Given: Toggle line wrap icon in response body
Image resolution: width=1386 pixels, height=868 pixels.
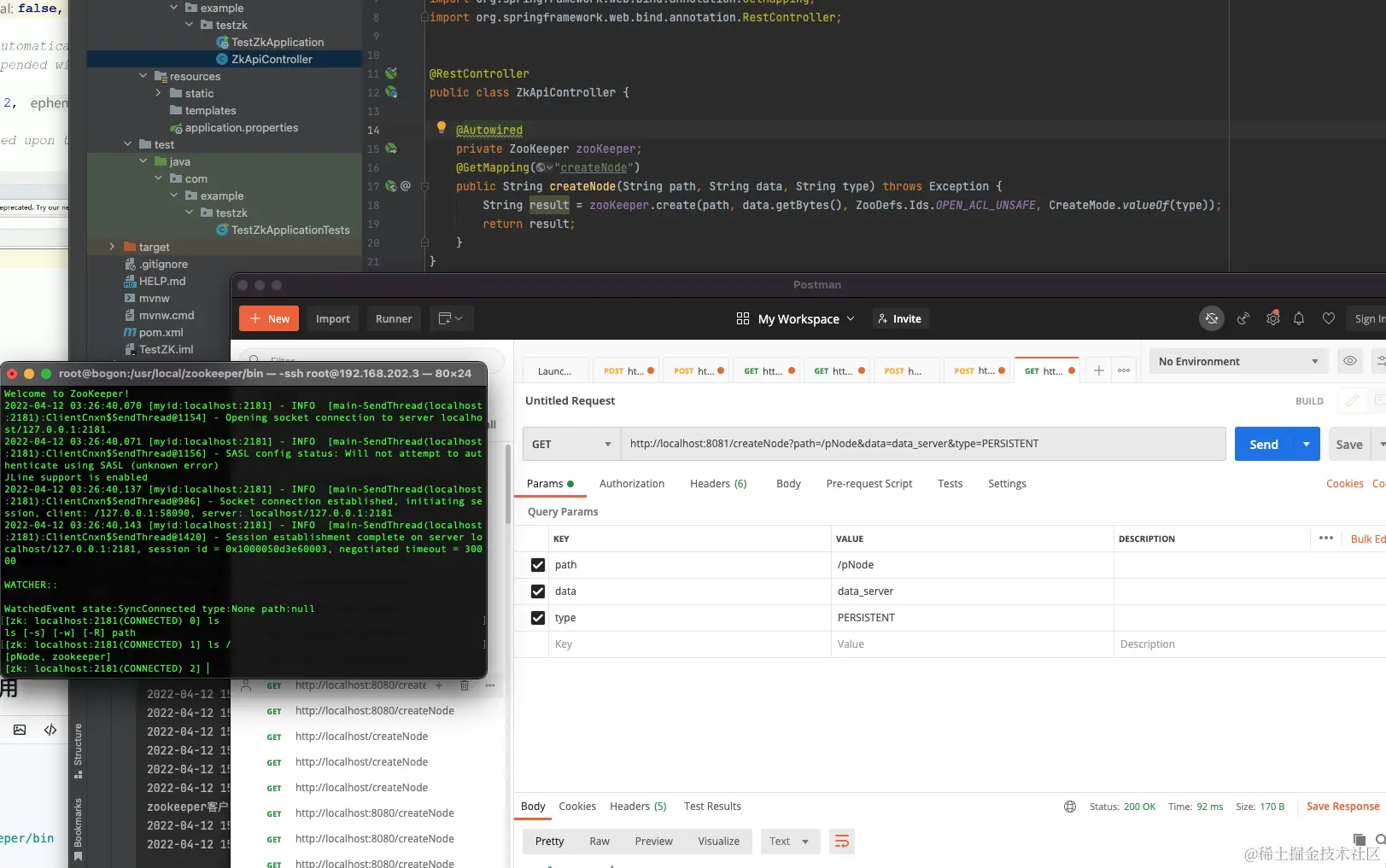Looking at the screenshot, I should click(x=842, y=842).
